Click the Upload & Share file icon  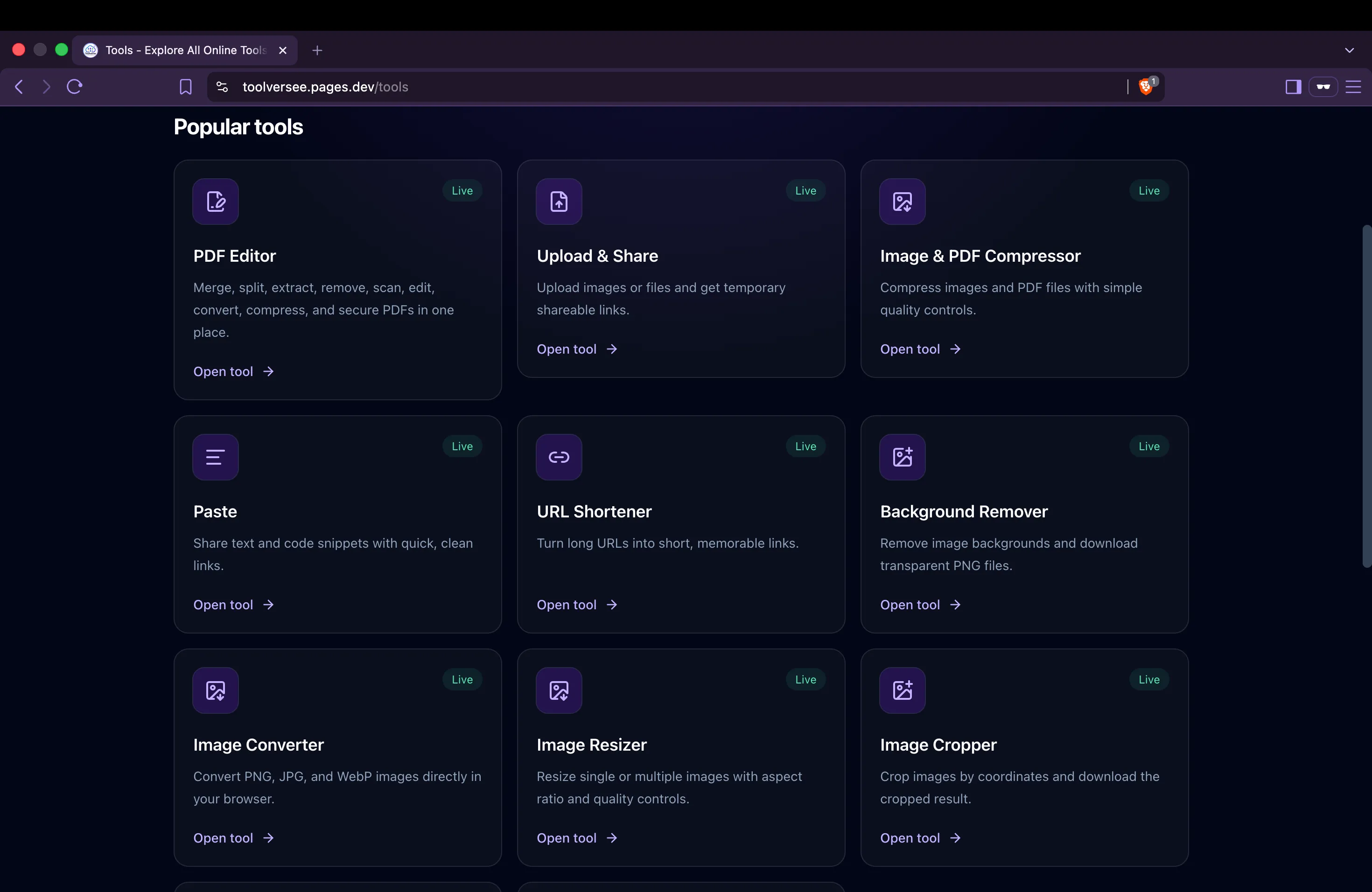tap(559, 202)
